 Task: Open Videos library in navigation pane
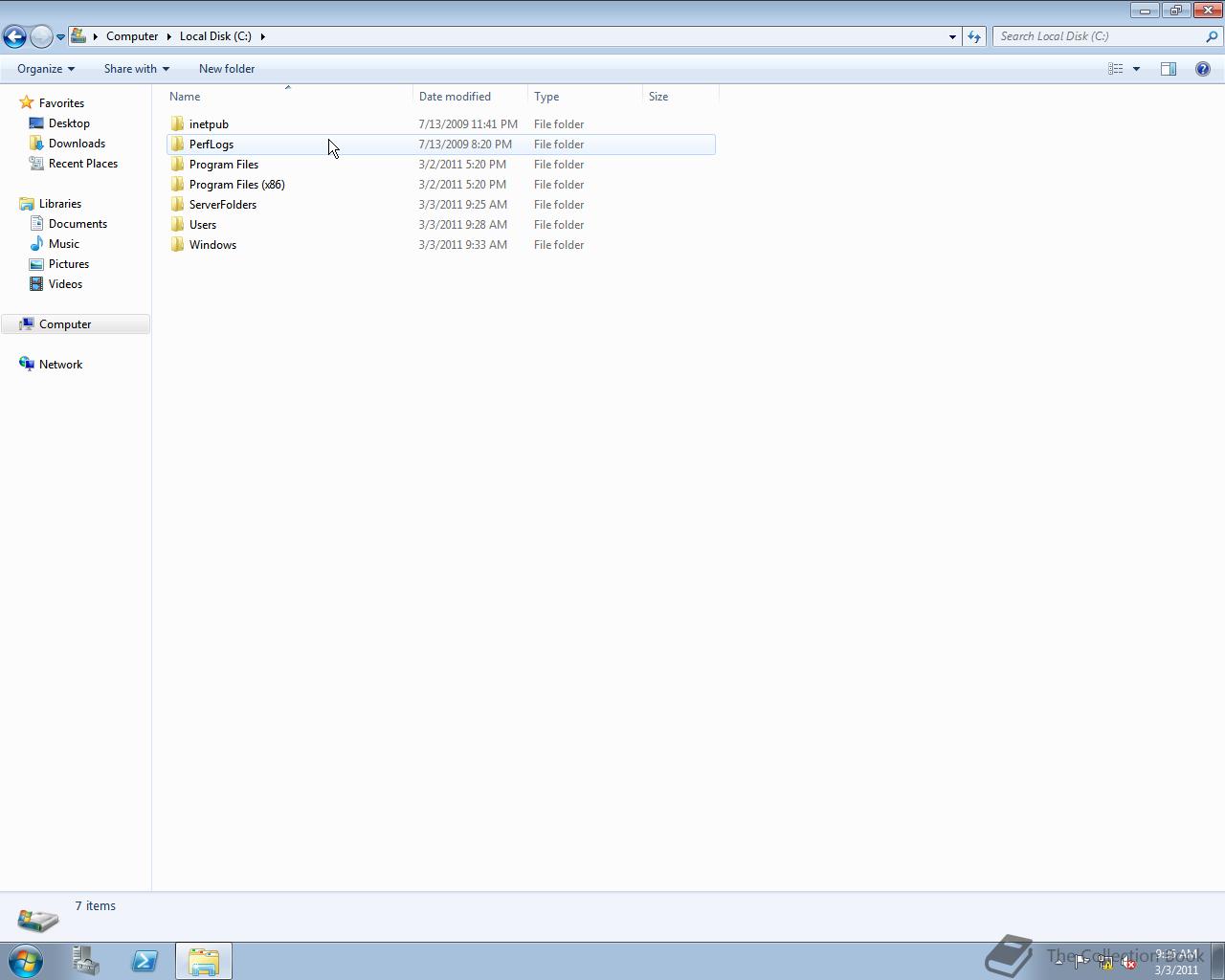coord(65,284)
